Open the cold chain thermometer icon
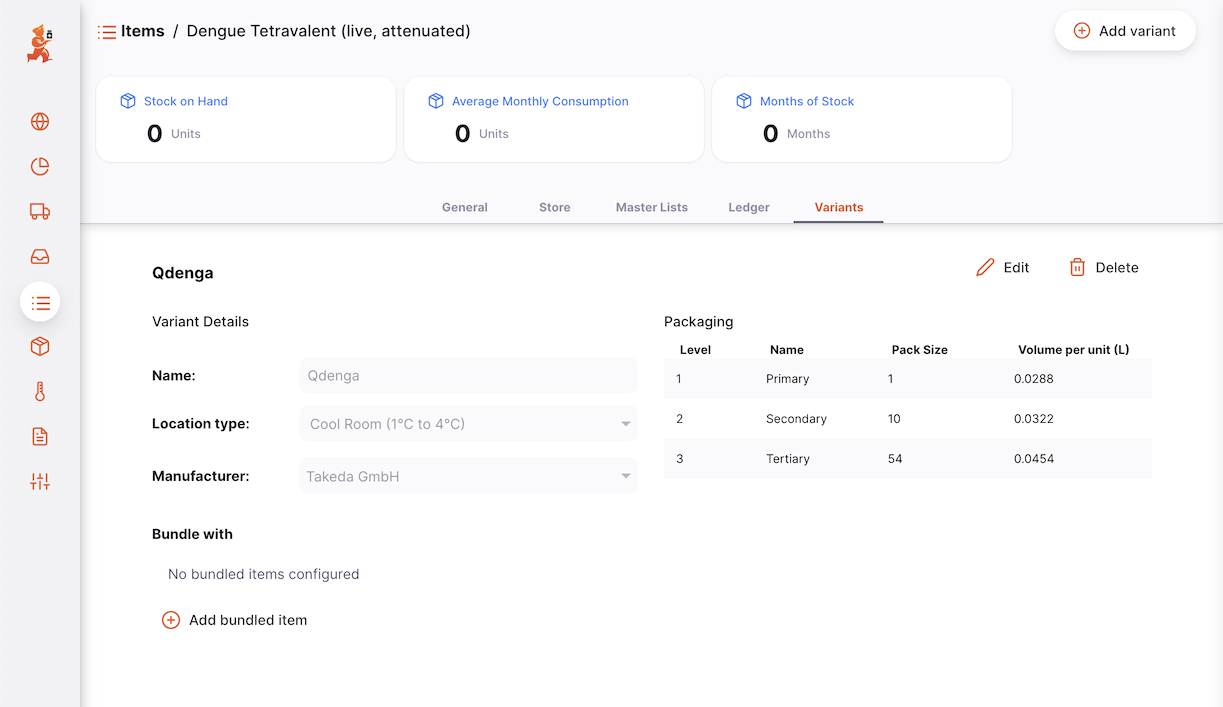 click(40, 392)
